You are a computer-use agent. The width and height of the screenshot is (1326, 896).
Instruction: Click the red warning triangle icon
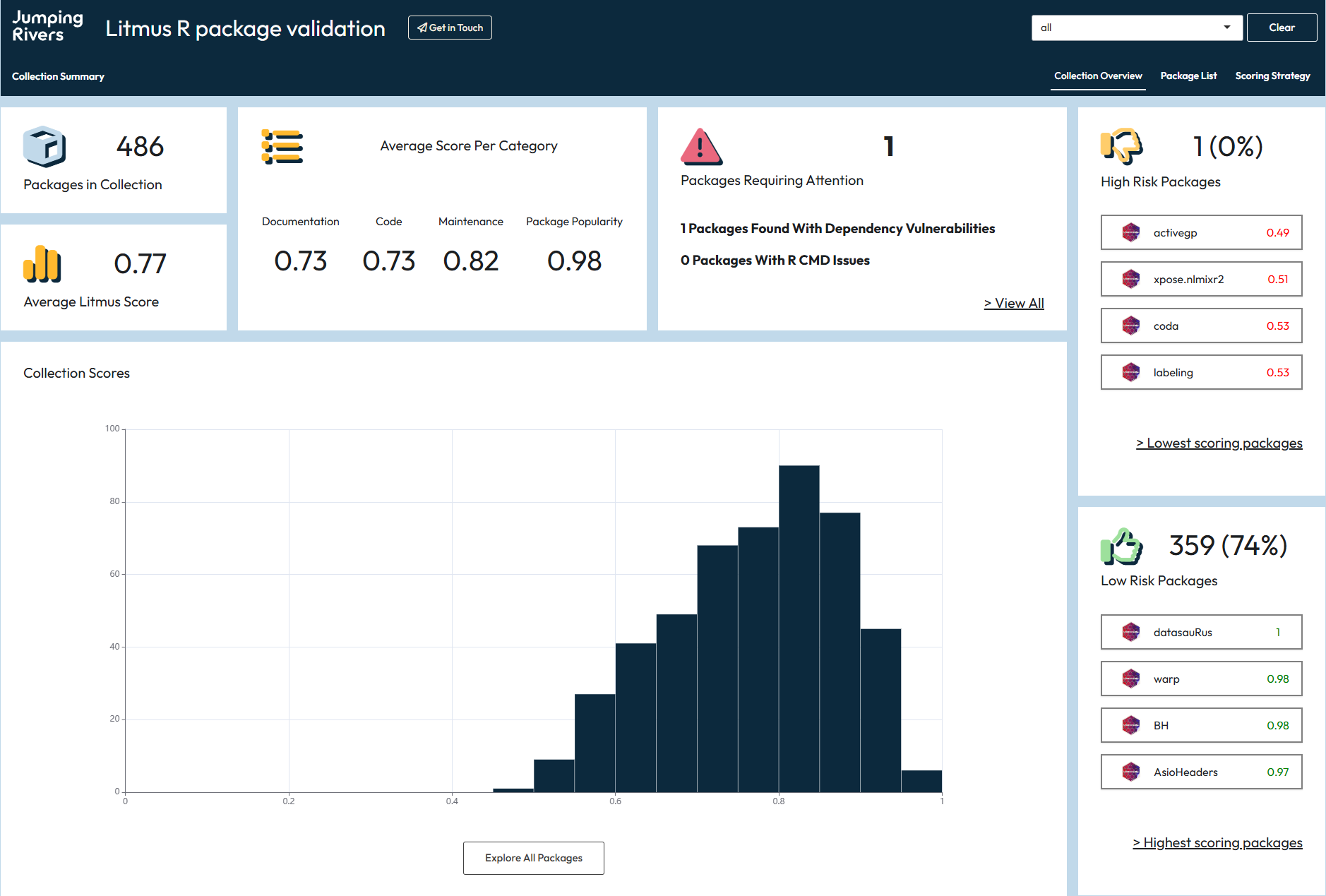click(x=701, y=146)
